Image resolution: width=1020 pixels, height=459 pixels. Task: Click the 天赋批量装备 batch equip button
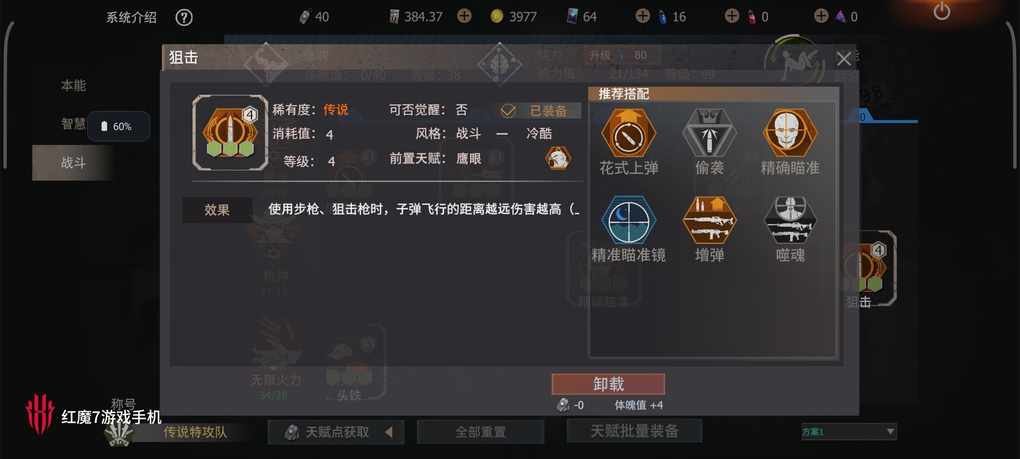(x=634, y=430)
